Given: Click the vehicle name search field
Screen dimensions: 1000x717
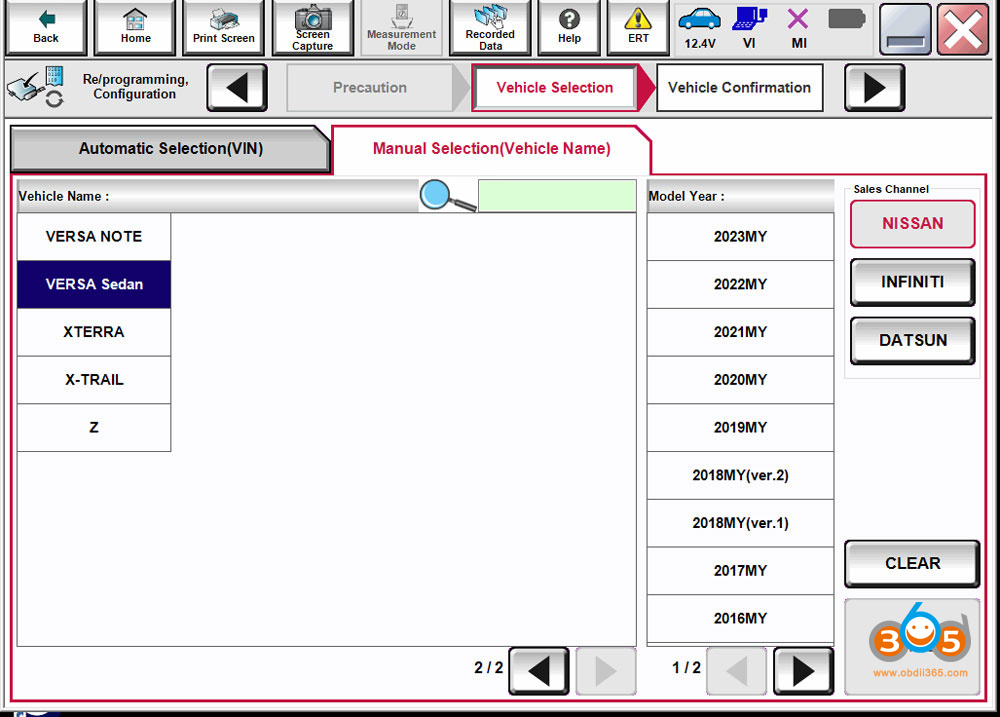Looking at the screenshot, I should (557, 196).
